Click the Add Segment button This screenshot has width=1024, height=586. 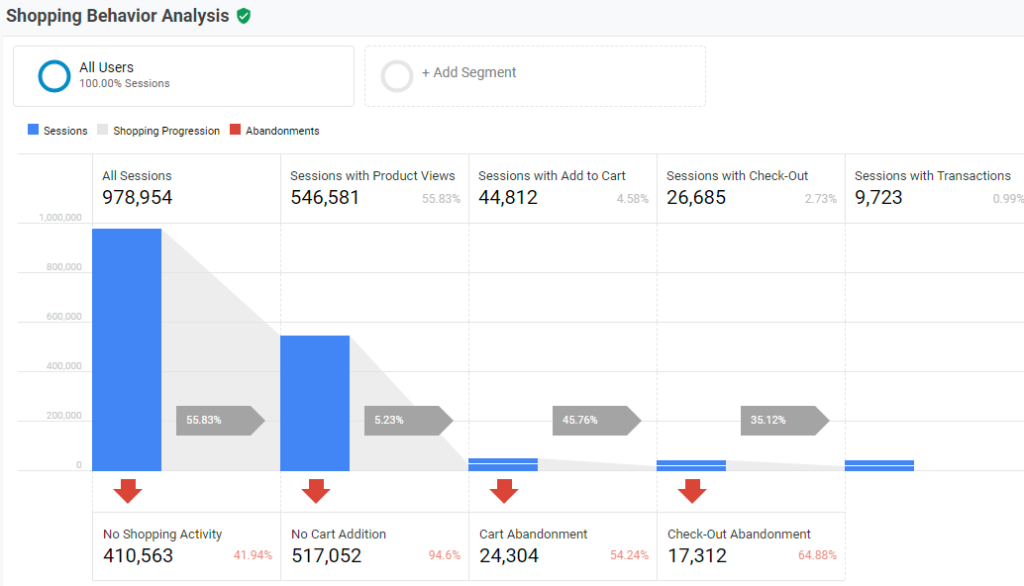pyautogui.click(x=535, y=76)
